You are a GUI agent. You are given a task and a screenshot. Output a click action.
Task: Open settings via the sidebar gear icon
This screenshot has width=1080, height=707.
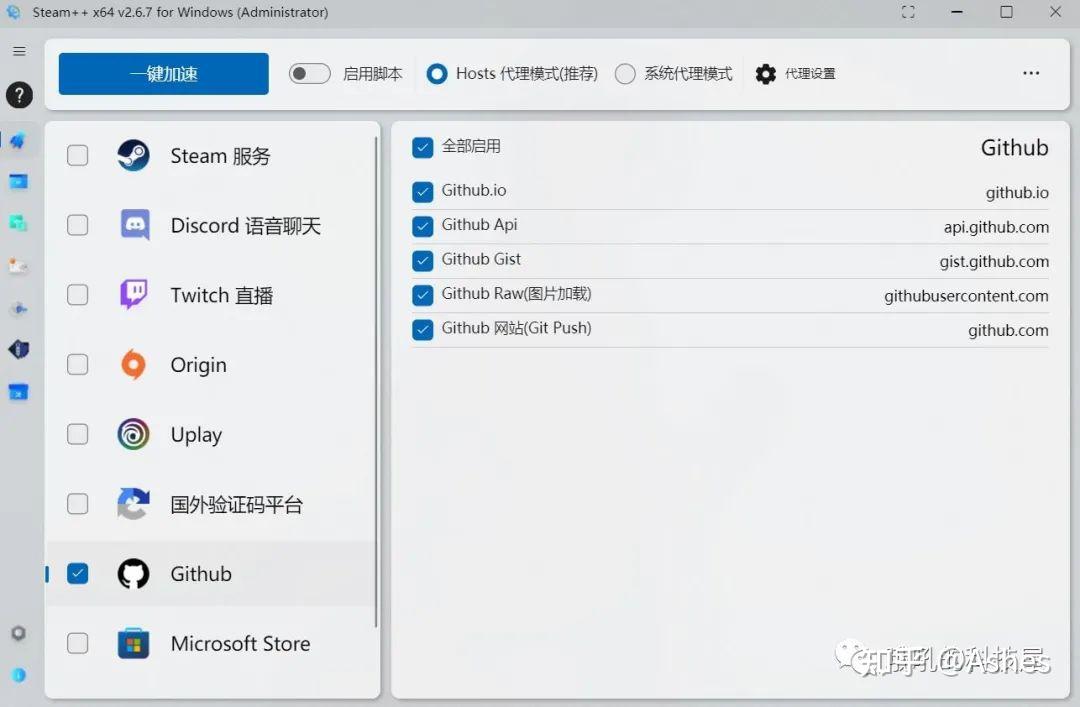pos(19,633)
